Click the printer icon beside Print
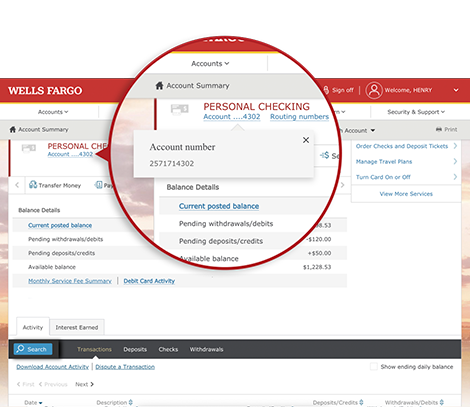Screen dimensions: 470x407 [439, 130]
